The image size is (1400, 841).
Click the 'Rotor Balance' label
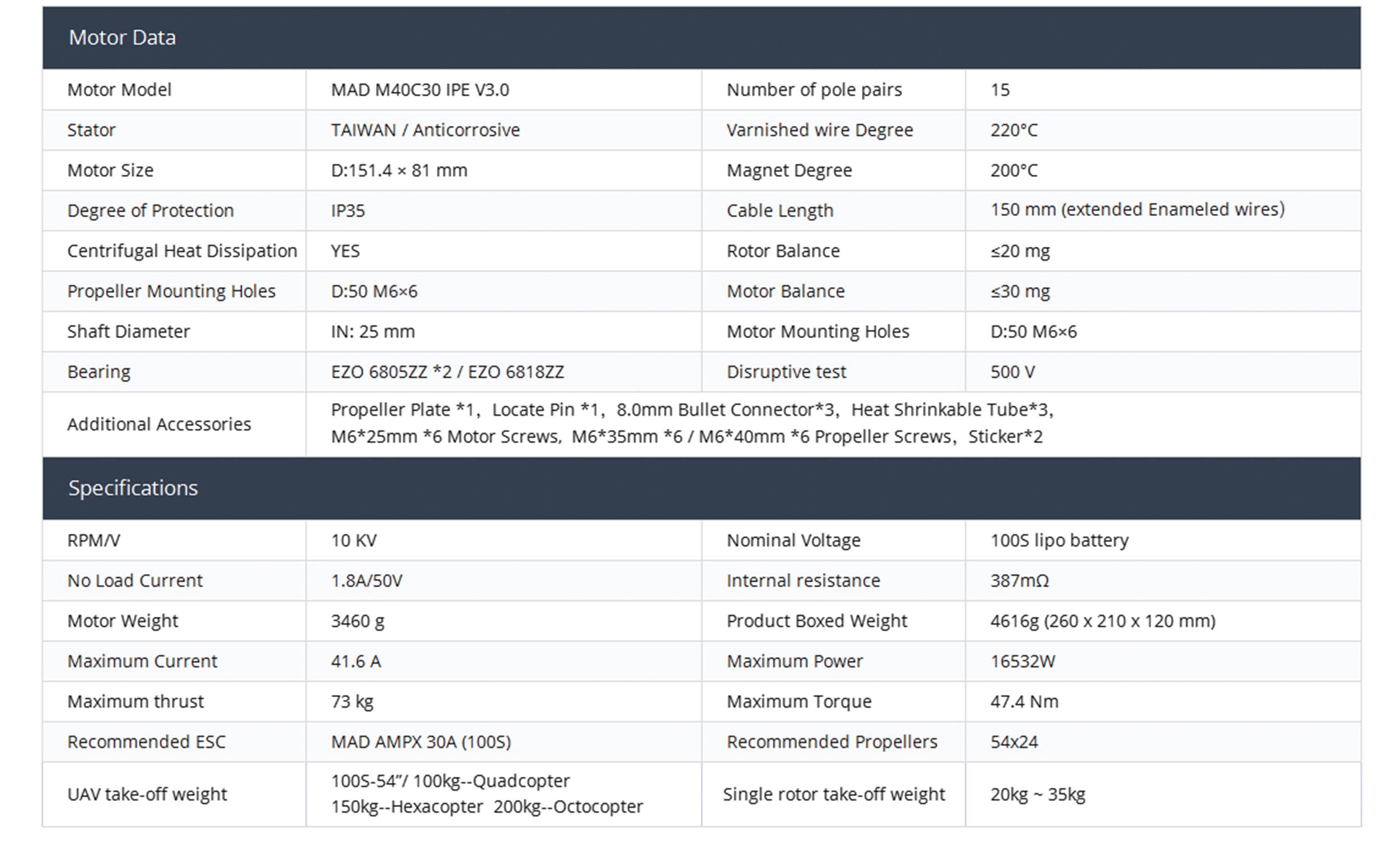coord(783,250)
